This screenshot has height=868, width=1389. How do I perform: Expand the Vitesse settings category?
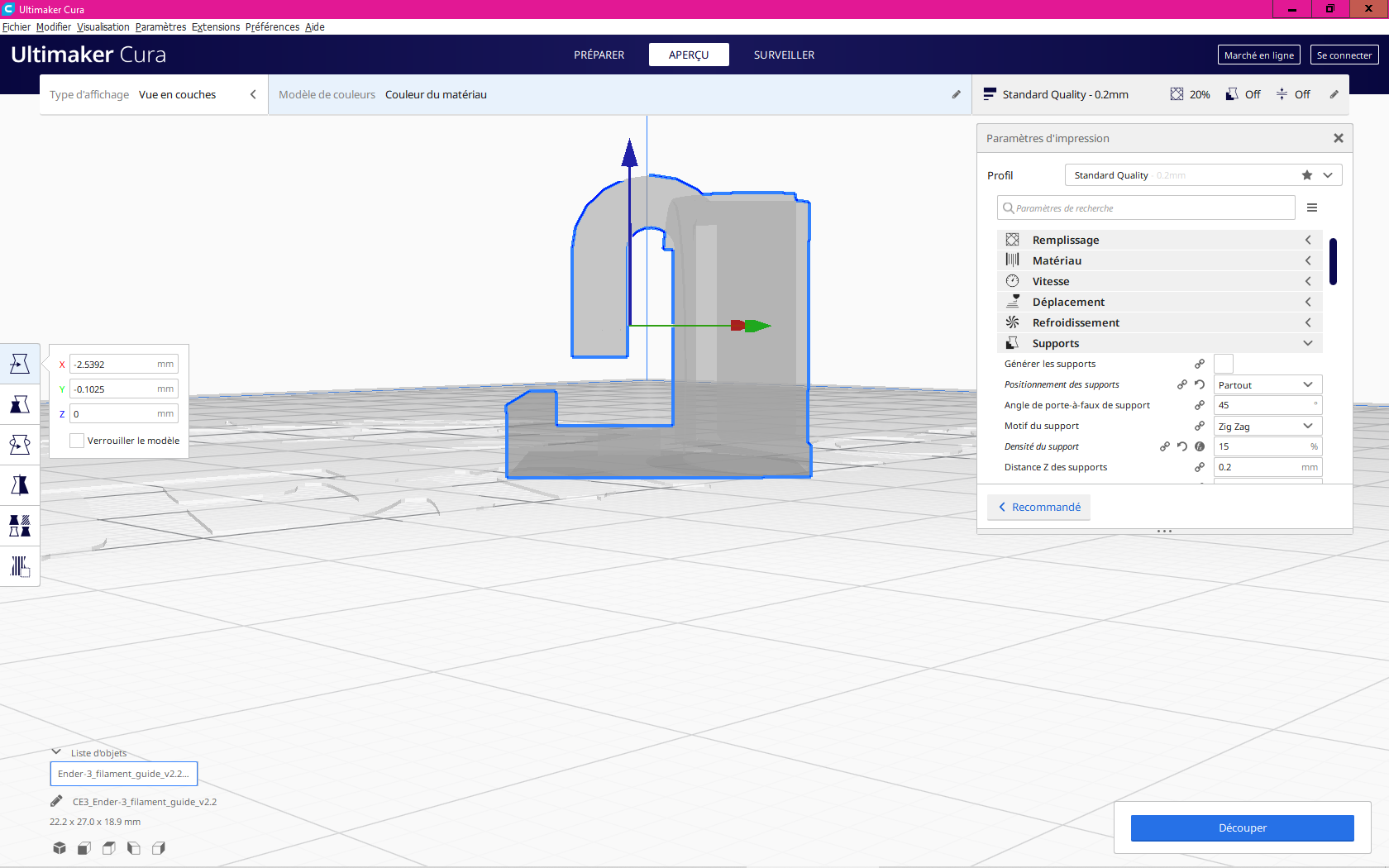pos(1159,281)
